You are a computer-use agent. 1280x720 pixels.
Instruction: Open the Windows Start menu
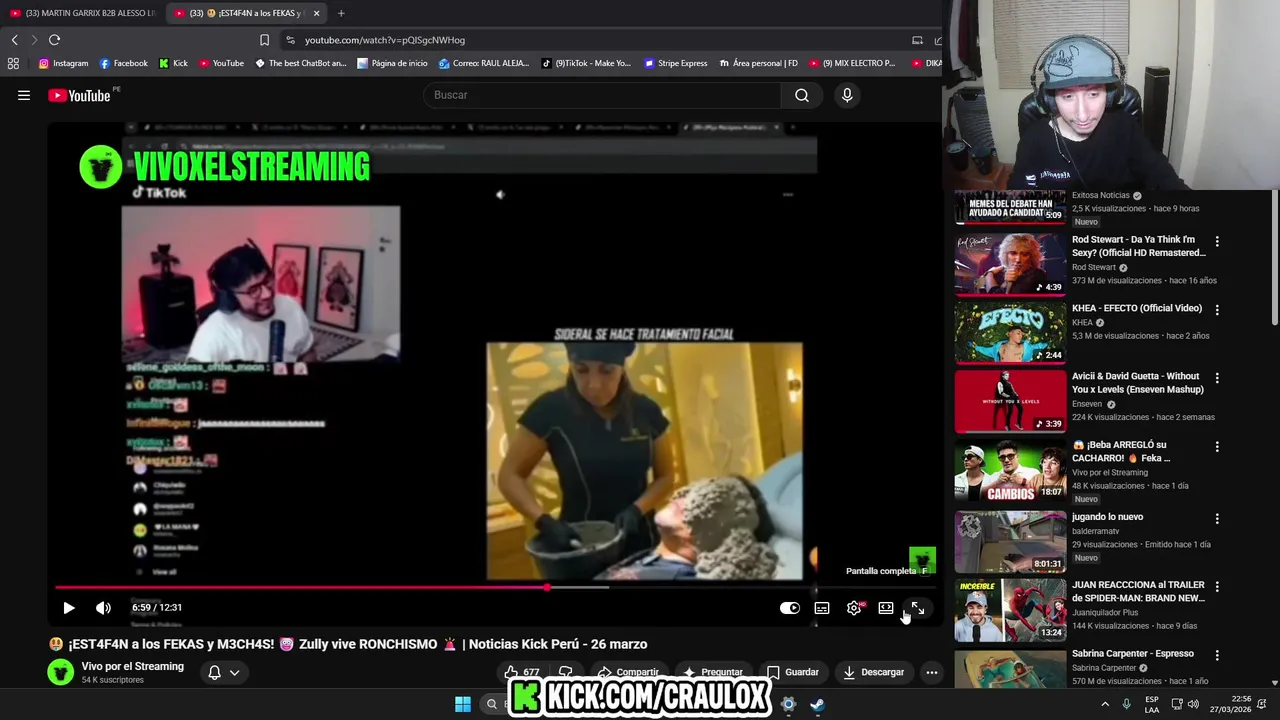(463, 704)
